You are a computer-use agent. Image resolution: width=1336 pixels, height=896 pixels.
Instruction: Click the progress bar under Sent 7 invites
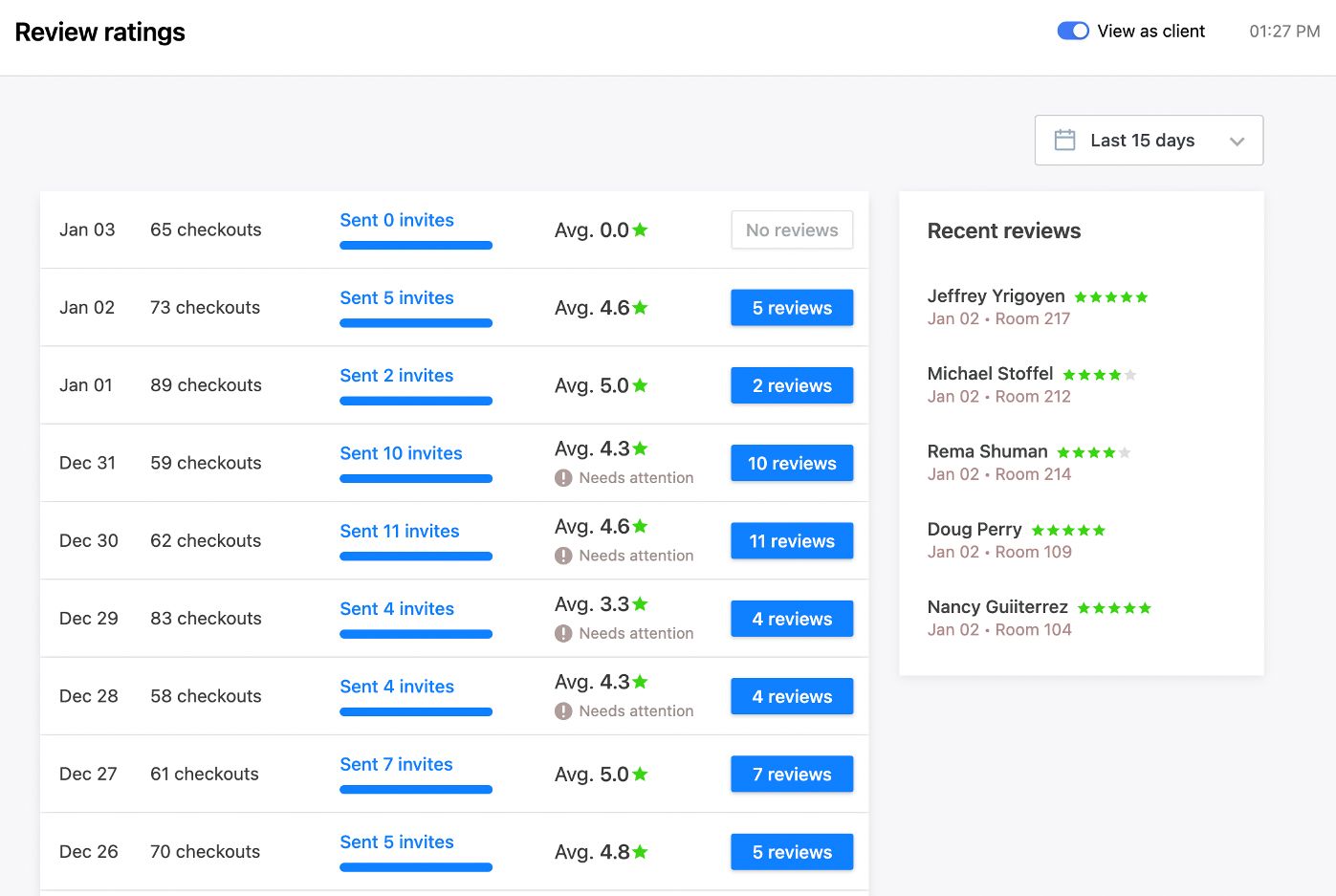tap(415, 790)
